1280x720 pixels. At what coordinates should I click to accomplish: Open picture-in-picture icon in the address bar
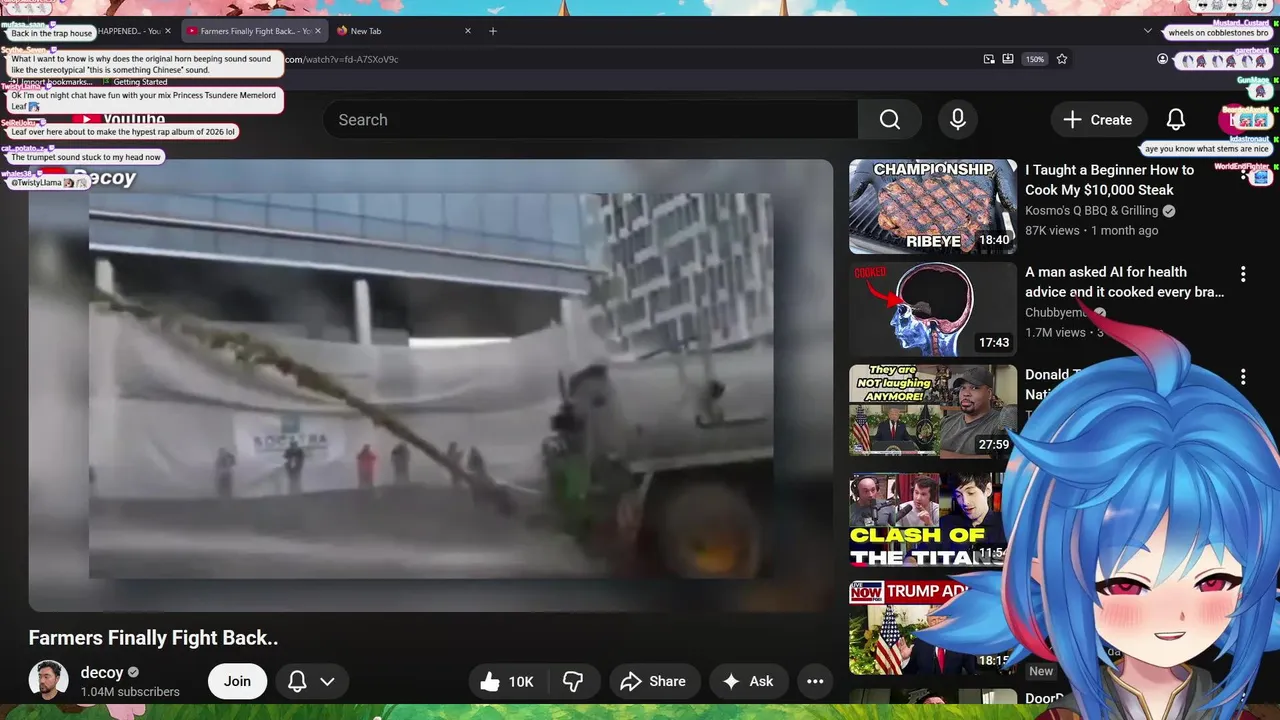(x=989, y=59)
